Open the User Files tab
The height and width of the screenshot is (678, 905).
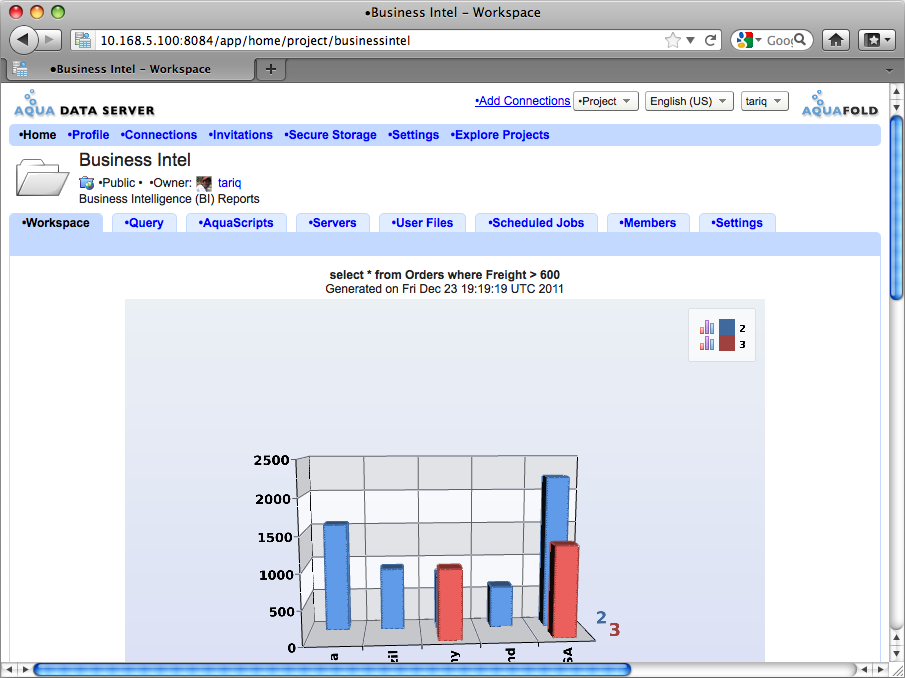(422, 223)
